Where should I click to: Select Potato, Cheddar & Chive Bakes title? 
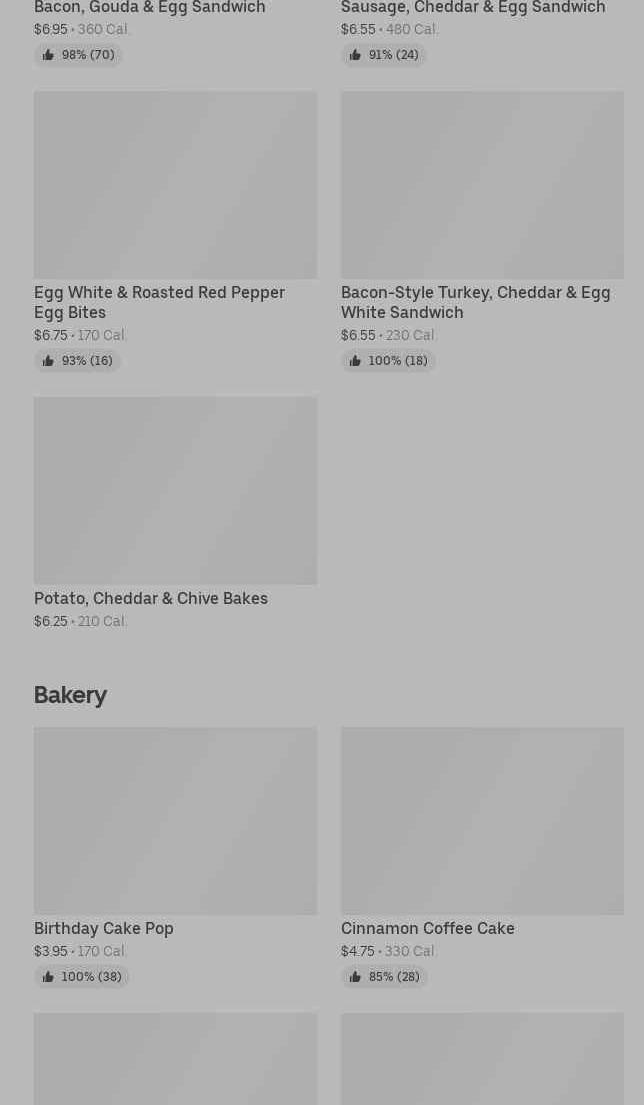151,598
